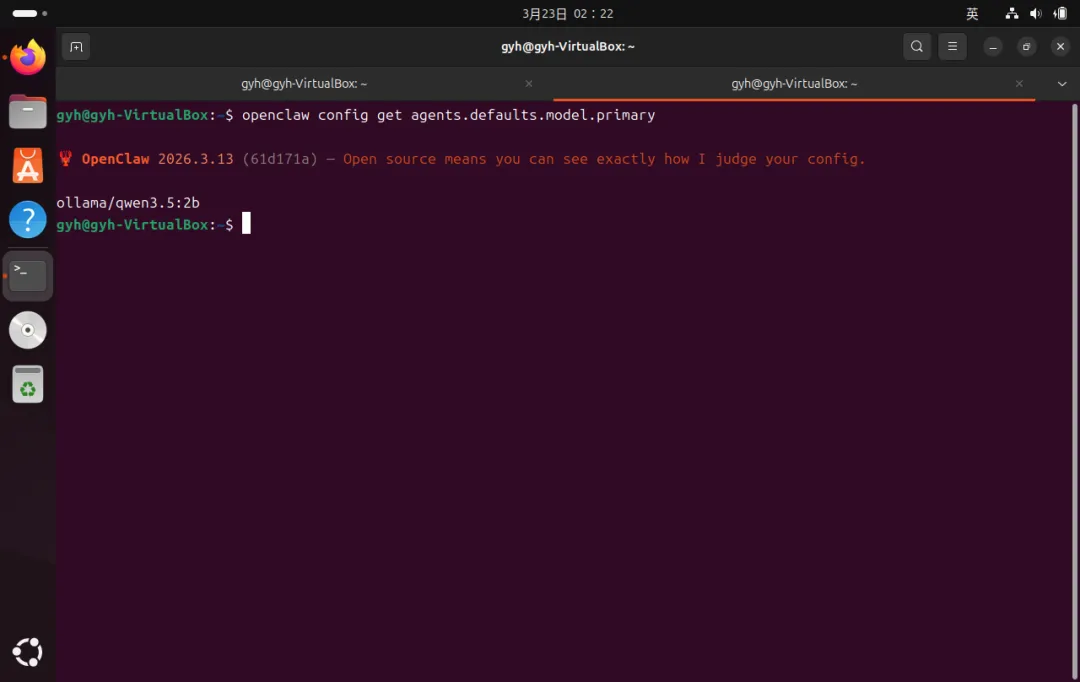Viewport: 1080px width, 682px height.
Task: Close the first terminal tab
Action: pos(528,83)
